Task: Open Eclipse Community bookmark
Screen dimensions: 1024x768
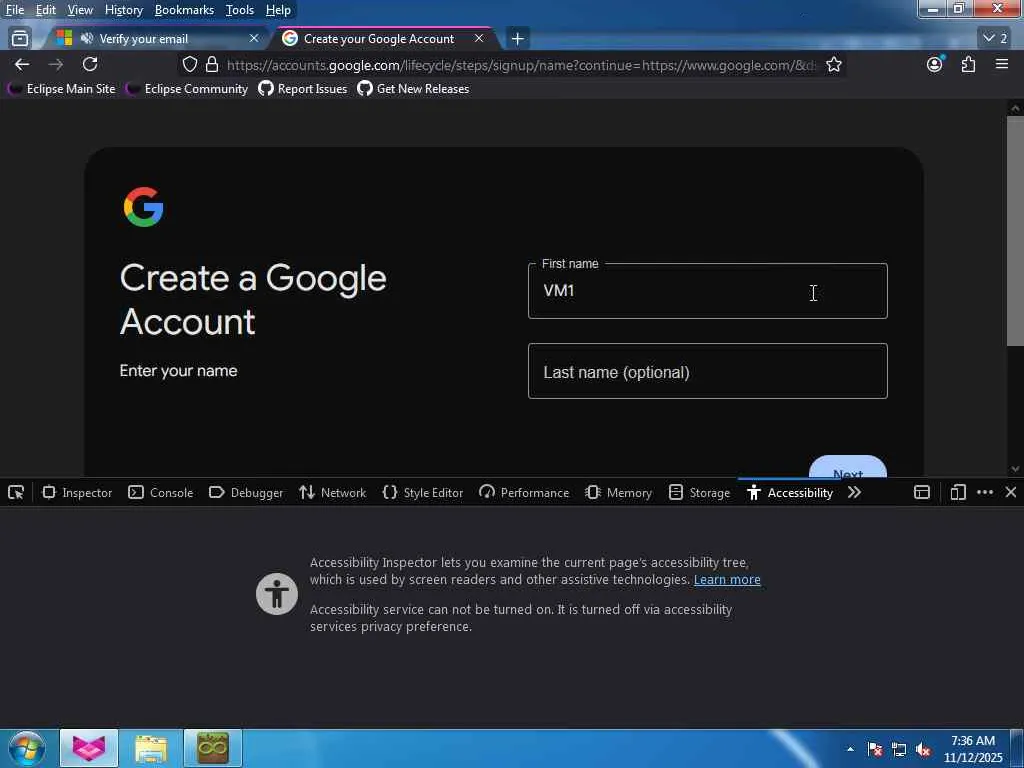Action: tap(187, 89)
